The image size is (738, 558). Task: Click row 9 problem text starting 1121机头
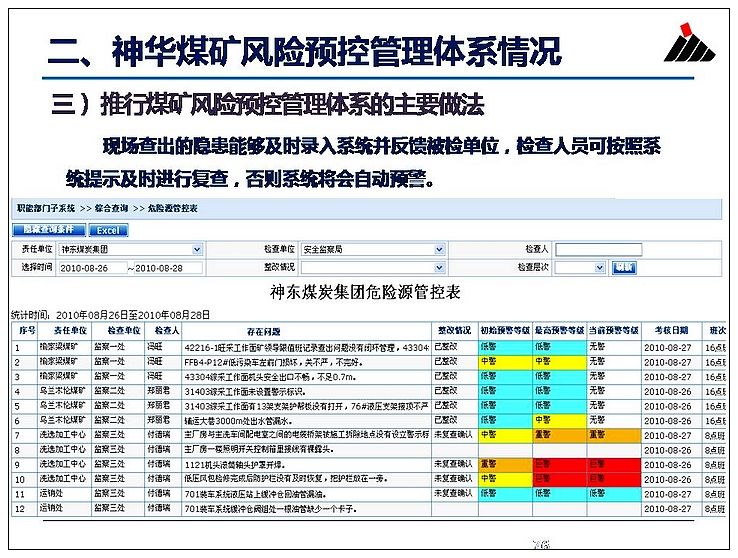[x=235, y=465]
